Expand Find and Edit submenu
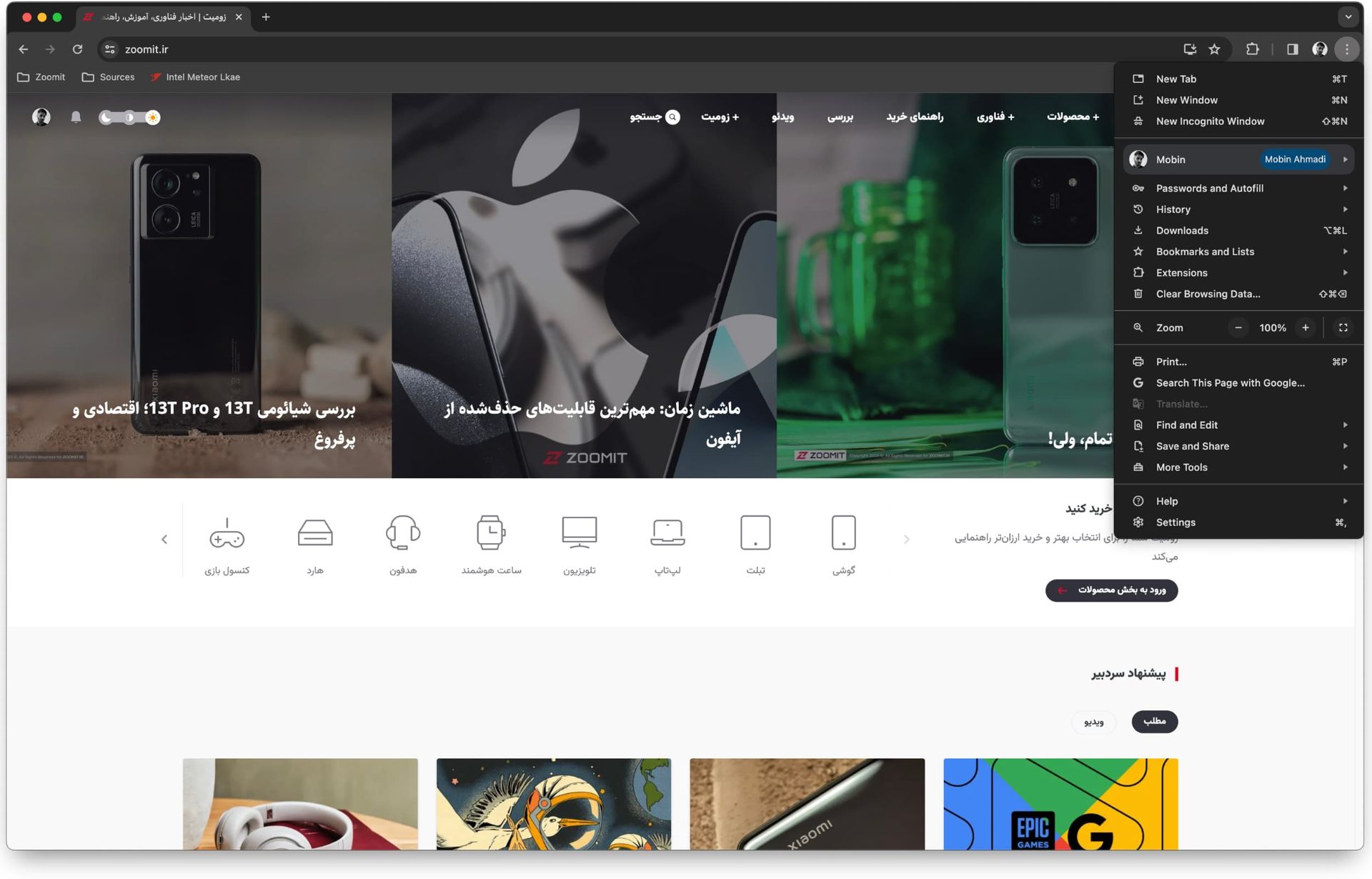 point(1239,425)
